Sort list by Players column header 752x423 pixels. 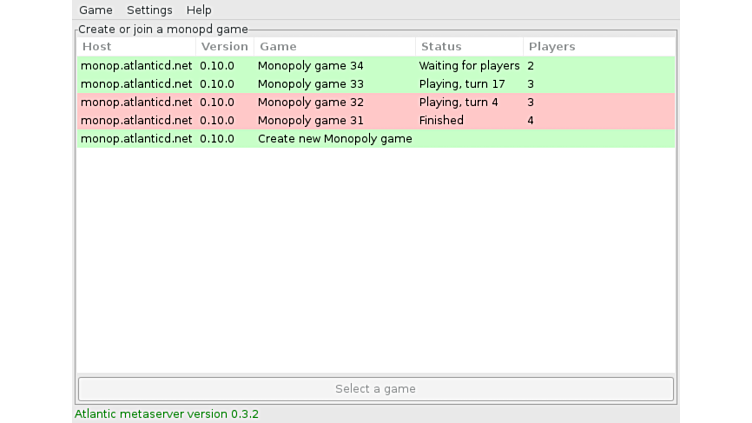click(x=599, y=47)
